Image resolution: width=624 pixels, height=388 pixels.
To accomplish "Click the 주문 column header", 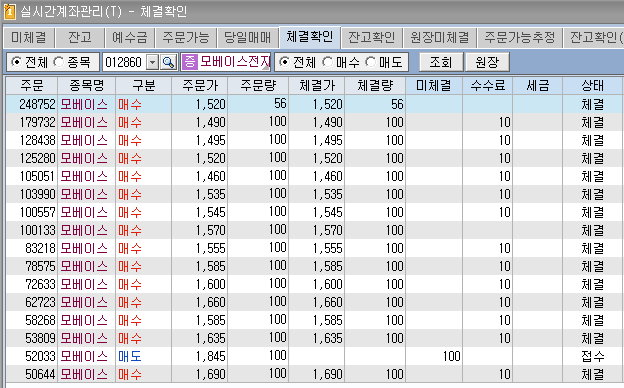I will (x=32, y=86).
